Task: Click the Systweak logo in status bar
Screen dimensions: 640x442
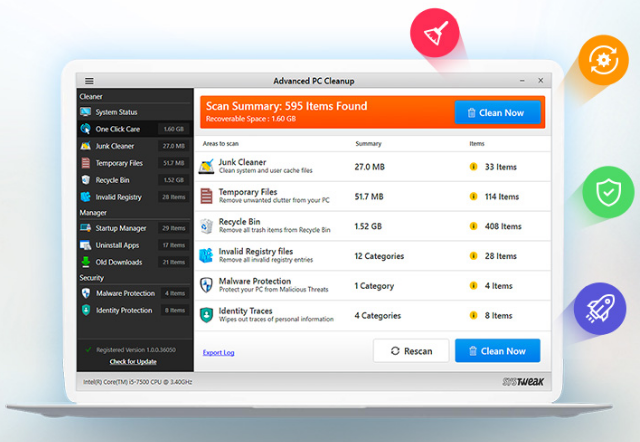Action: click(x=523, y=382)
